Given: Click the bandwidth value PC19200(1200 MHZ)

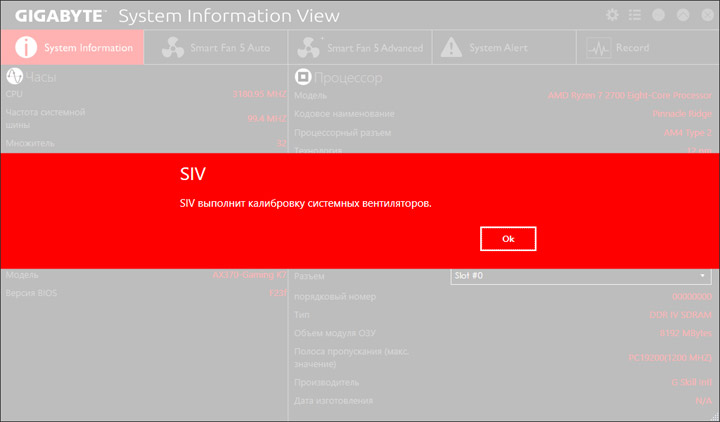Looking at the screenshot, I should (670, 358).
